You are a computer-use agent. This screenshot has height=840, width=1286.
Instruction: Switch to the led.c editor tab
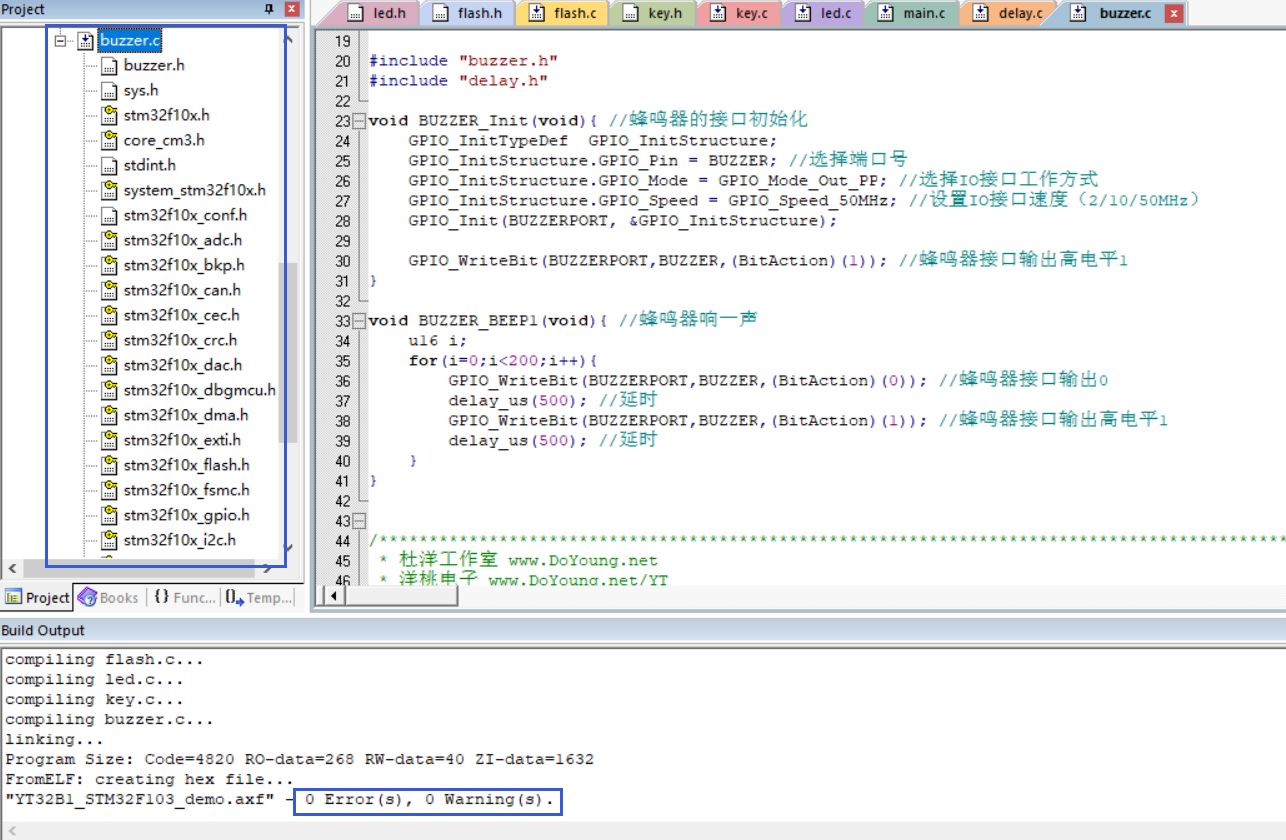pos(824,13)
